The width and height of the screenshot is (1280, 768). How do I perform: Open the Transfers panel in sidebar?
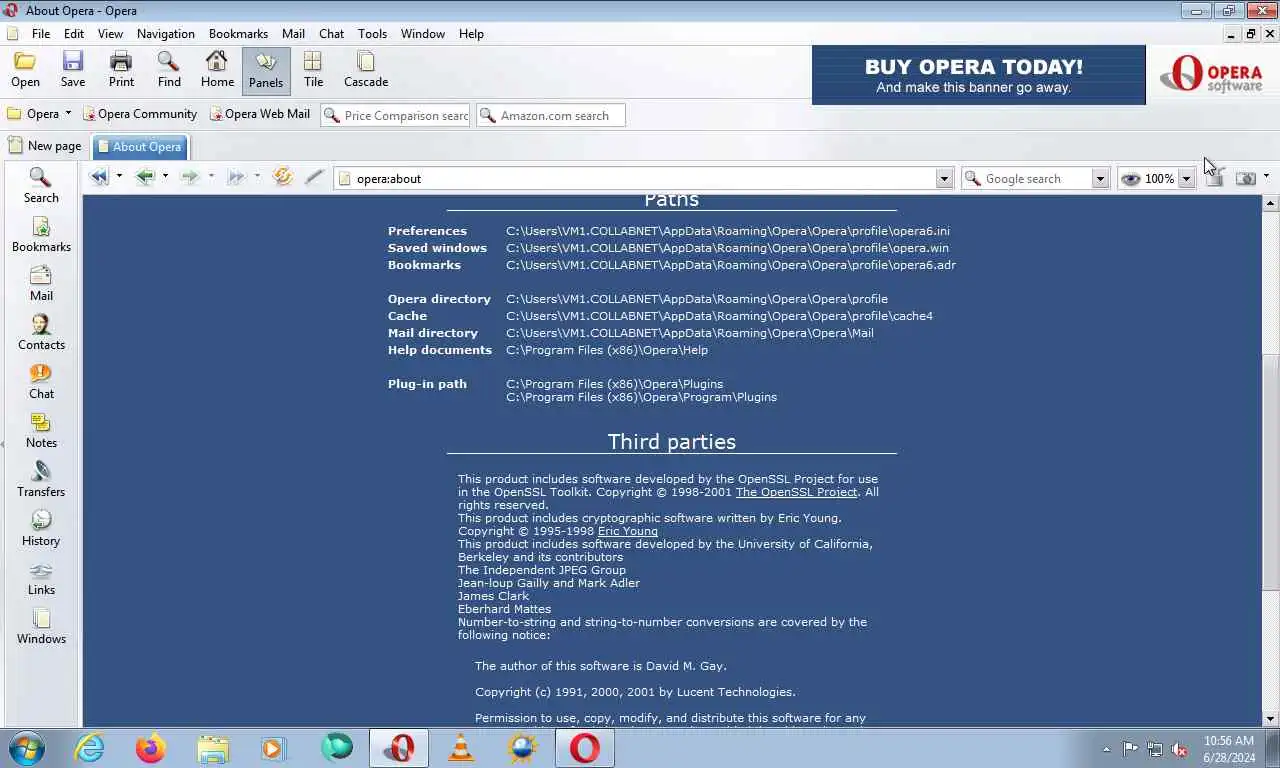click(x=41, y=480)
